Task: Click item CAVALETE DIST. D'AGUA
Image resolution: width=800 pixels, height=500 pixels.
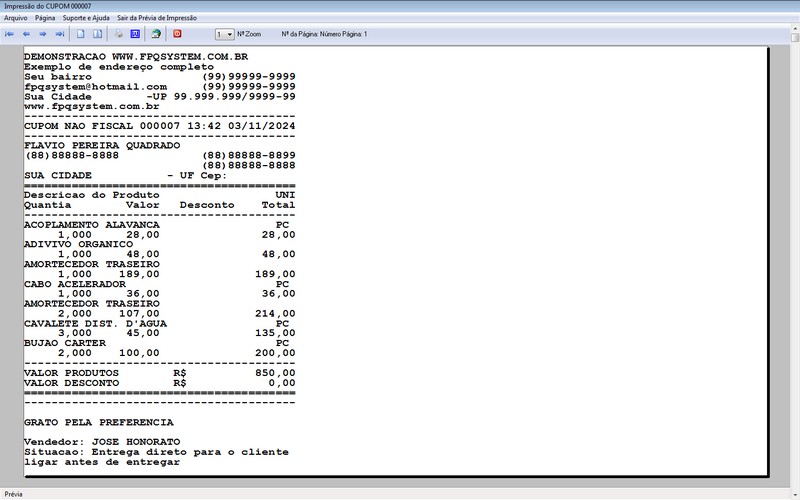Action: tap(95, 323)
